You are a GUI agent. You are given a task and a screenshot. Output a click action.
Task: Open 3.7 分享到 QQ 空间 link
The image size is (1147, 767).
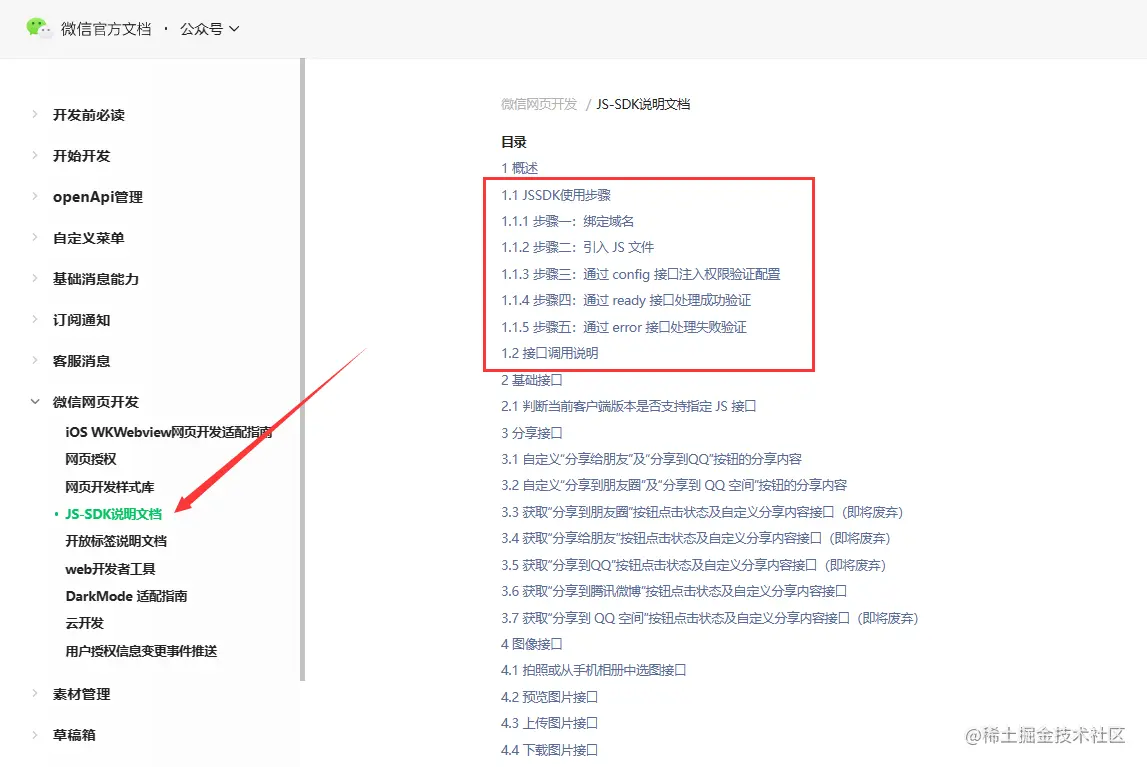(x=710, y=618)
